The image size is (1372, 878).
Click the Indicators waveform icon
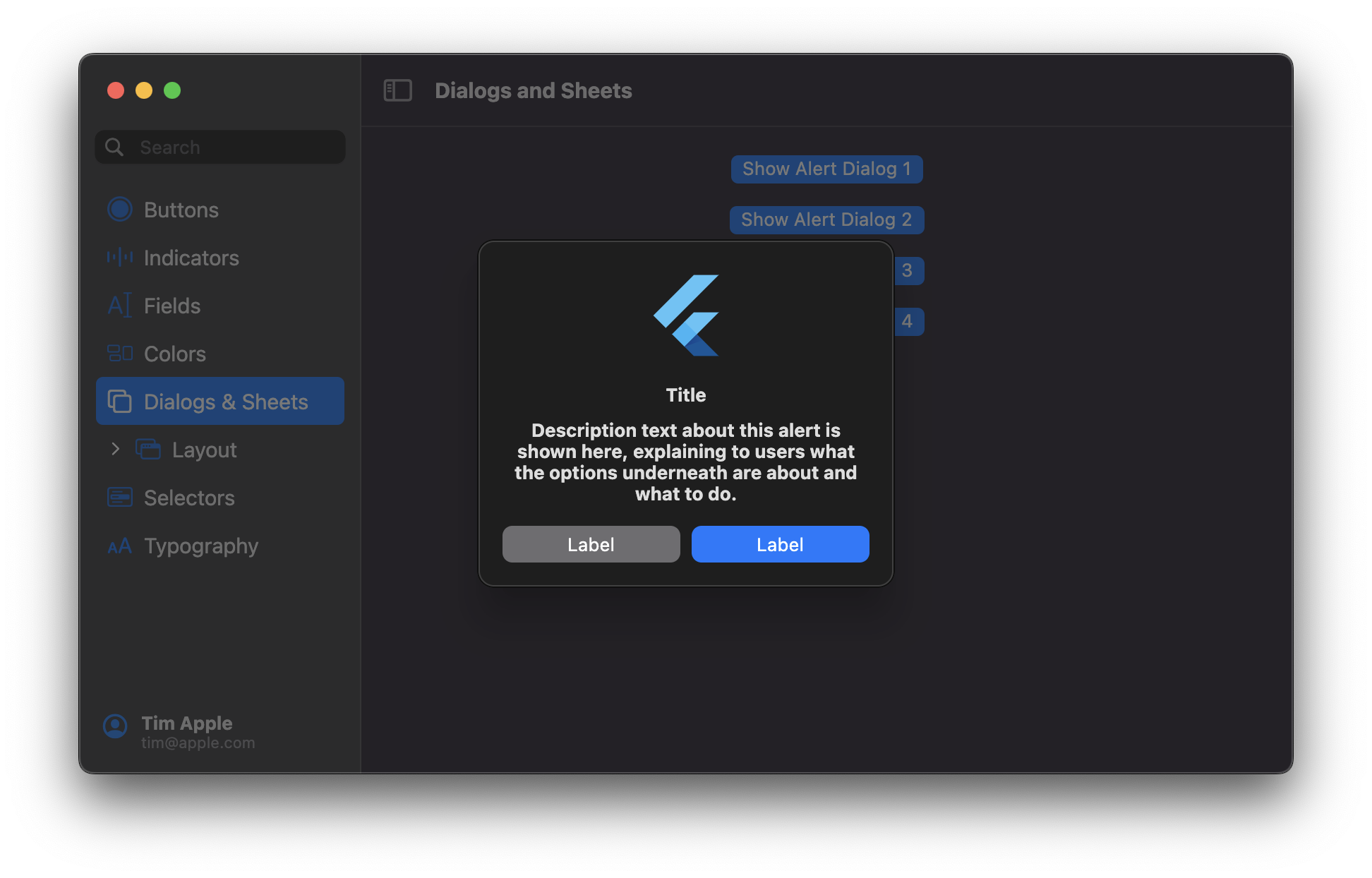[120, 258]
